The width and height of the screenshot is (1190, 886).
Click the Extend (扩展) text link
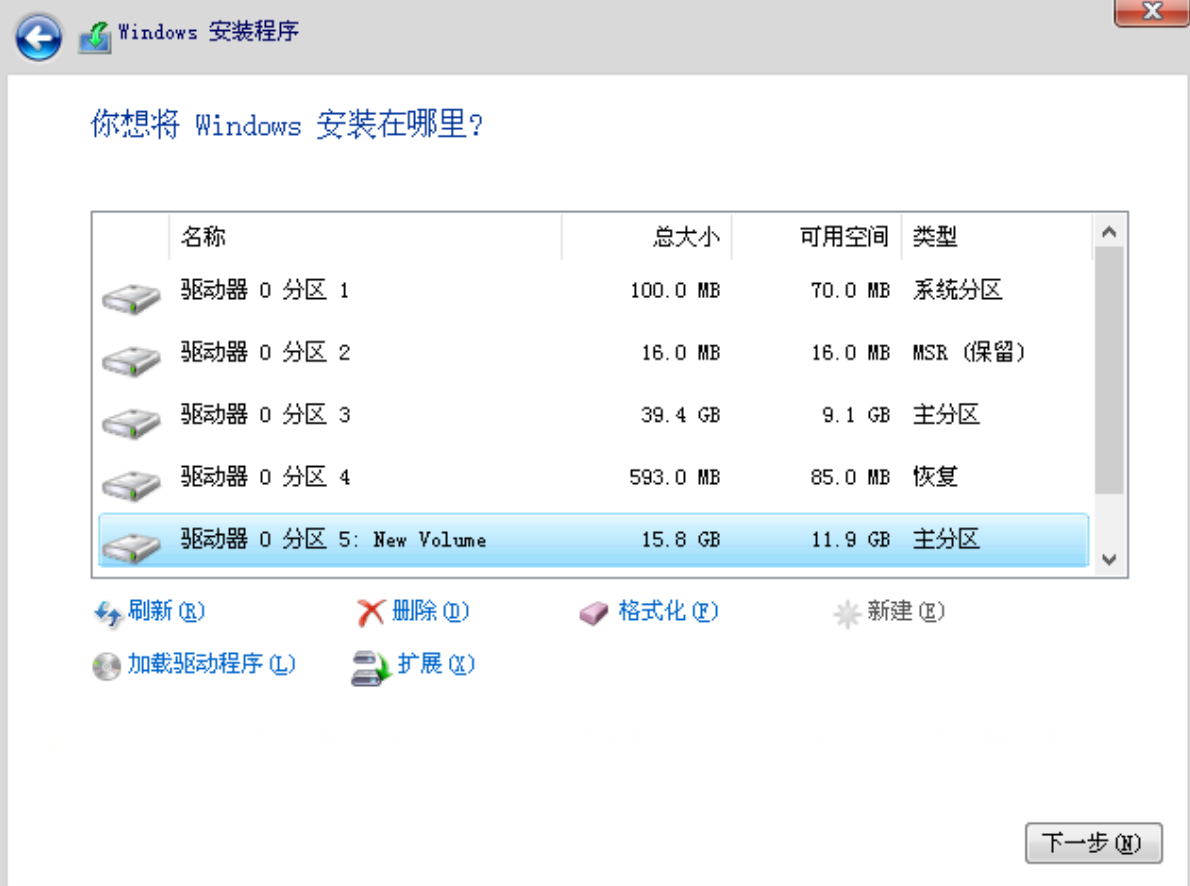(x=435, y=664)
